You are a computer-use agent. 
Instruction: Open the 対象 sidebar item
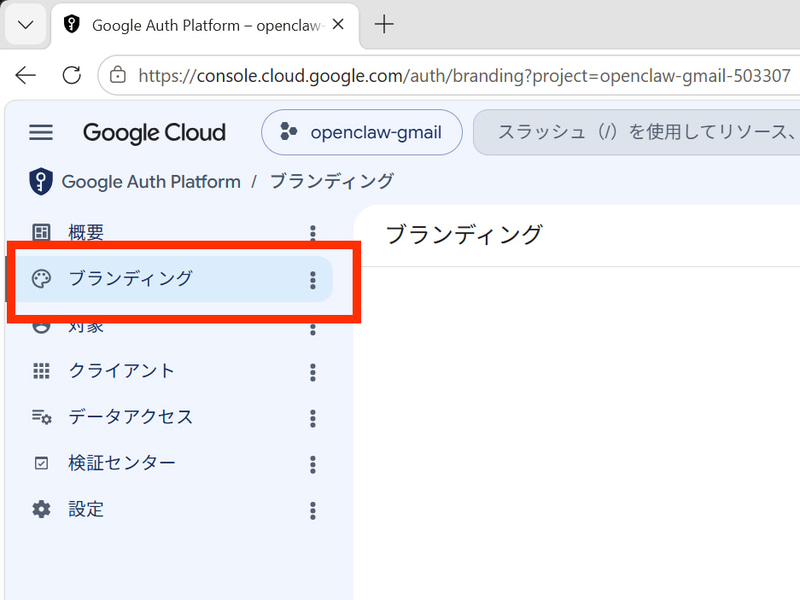(171, 327)
